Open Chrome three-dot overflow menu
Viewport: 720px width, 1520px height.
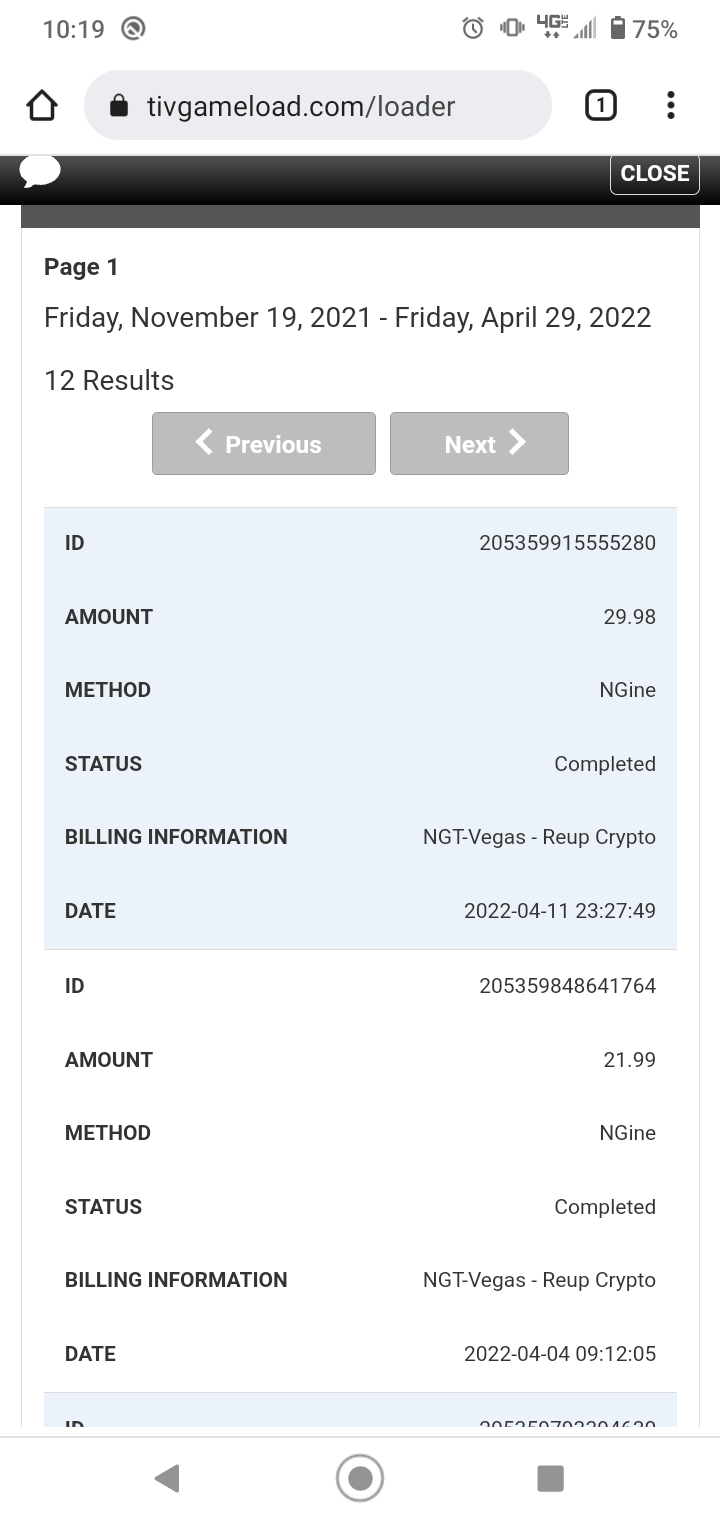(670, 105)
